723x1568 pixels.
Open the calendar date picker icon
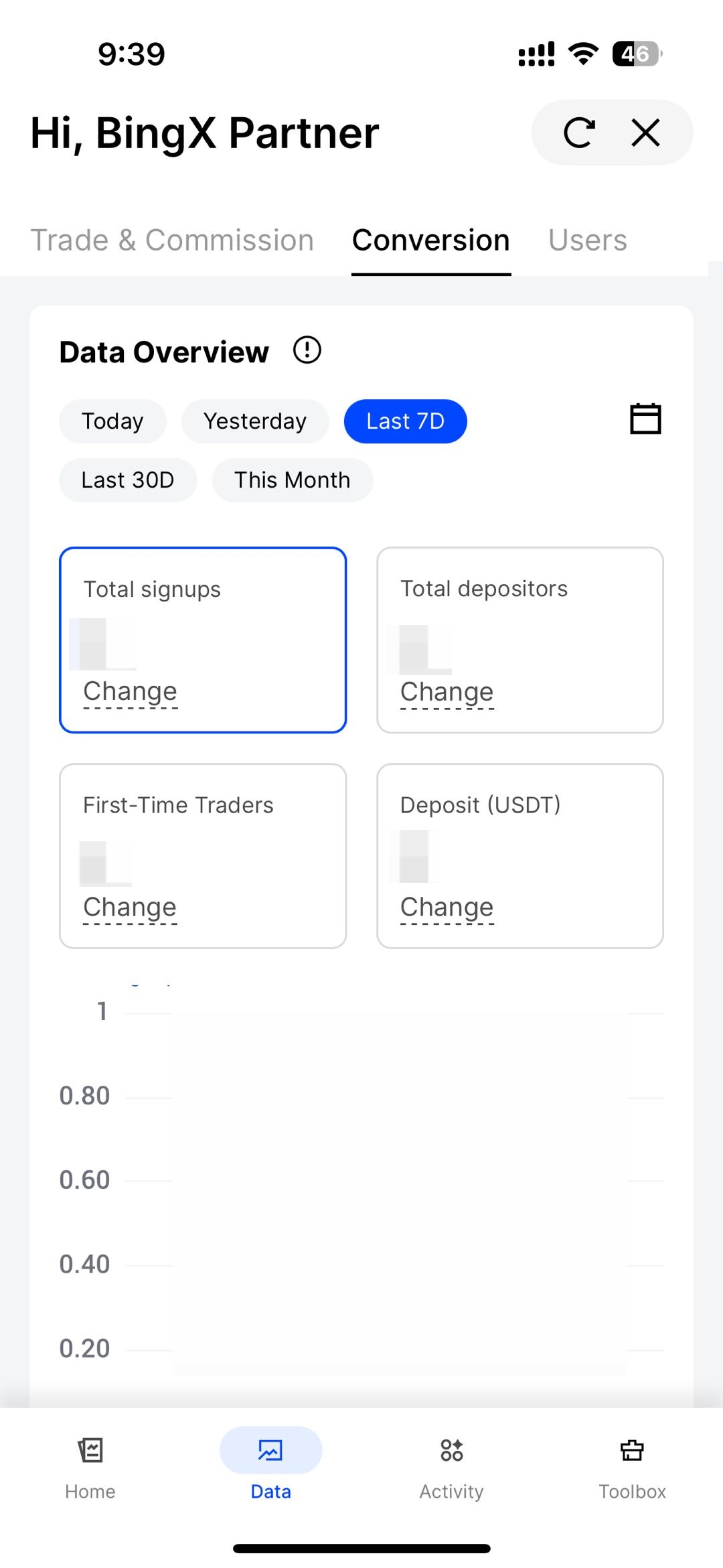pos(645,419)
